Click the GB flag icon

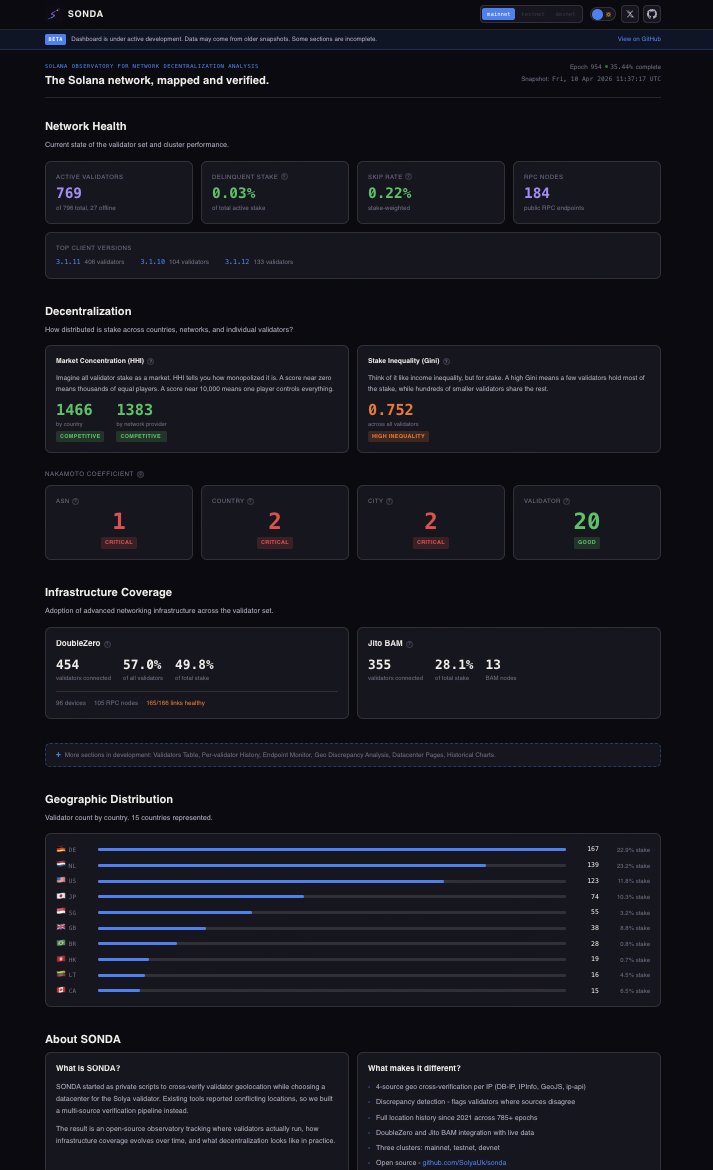(x=61, y=927)
